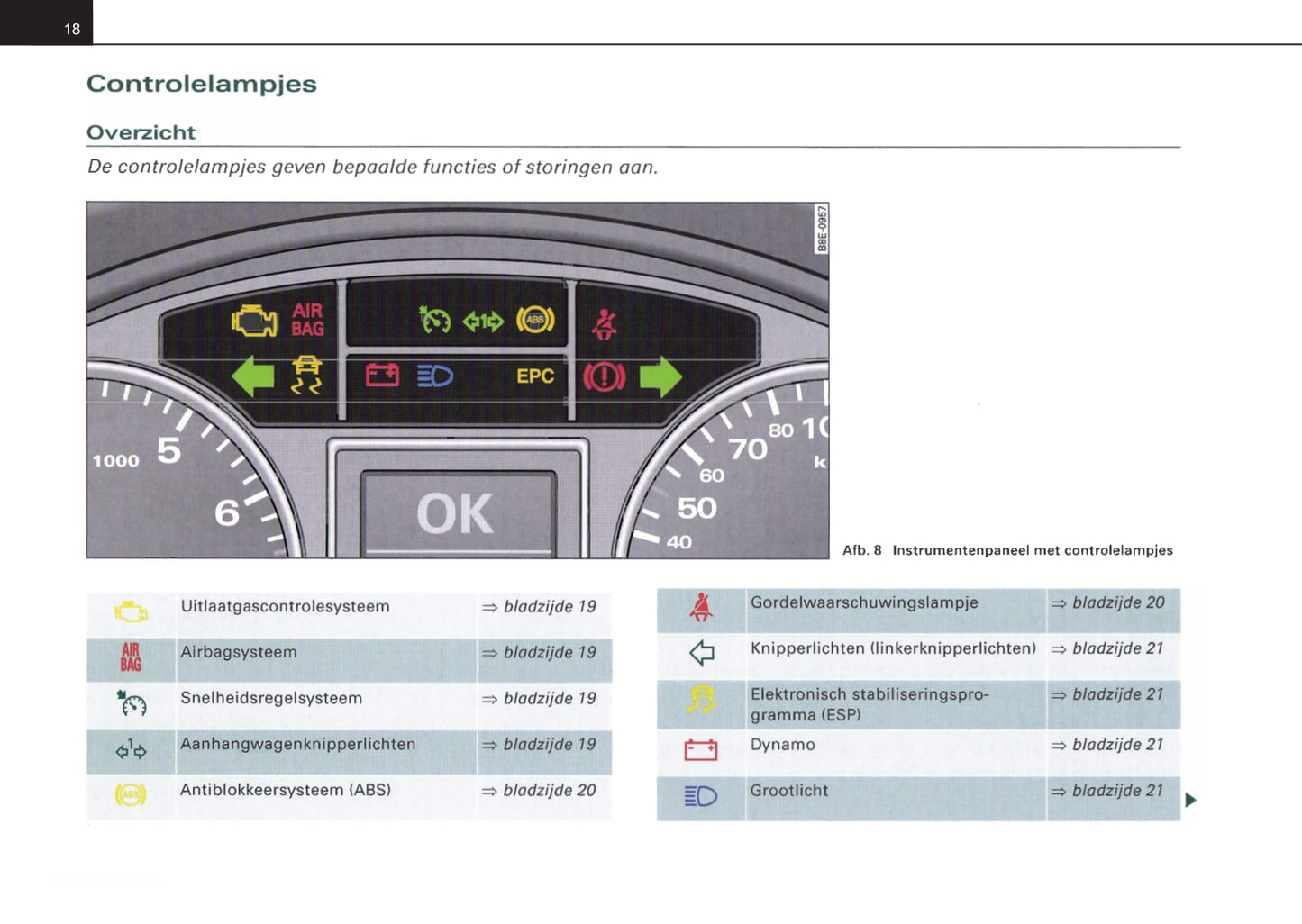Click the red AIR BAG indicator on the dashboard
The width and height of the screenshot is (1302, 924).
pos(307,320)
